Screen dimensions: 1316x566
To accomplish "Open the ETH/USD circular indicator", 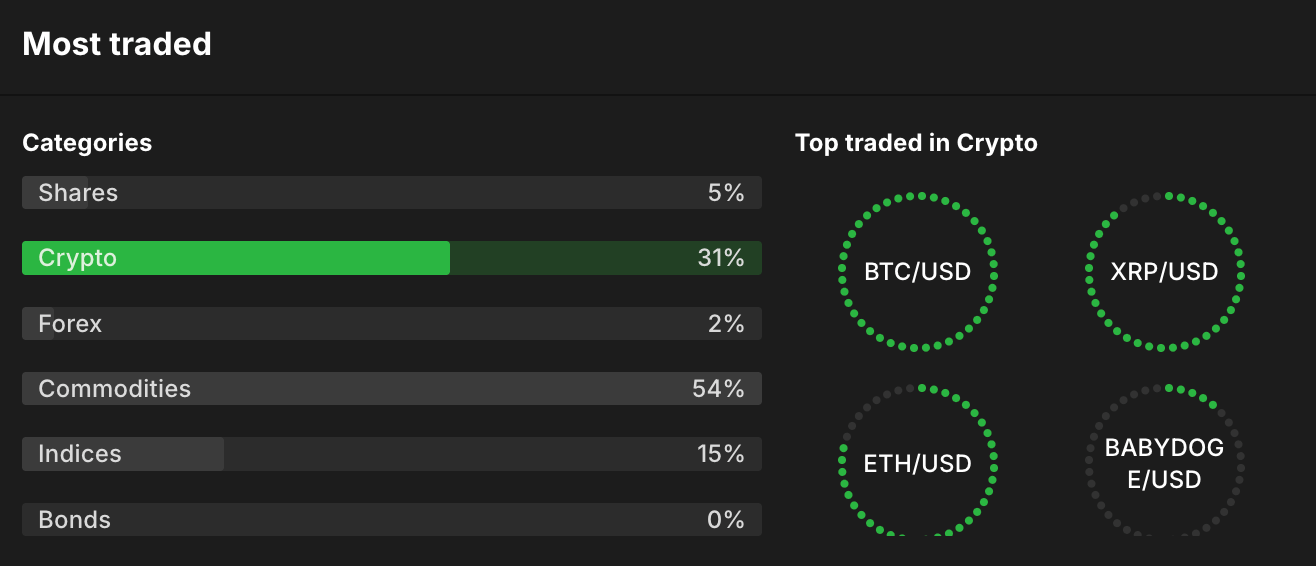I will [x=918, y=464].
